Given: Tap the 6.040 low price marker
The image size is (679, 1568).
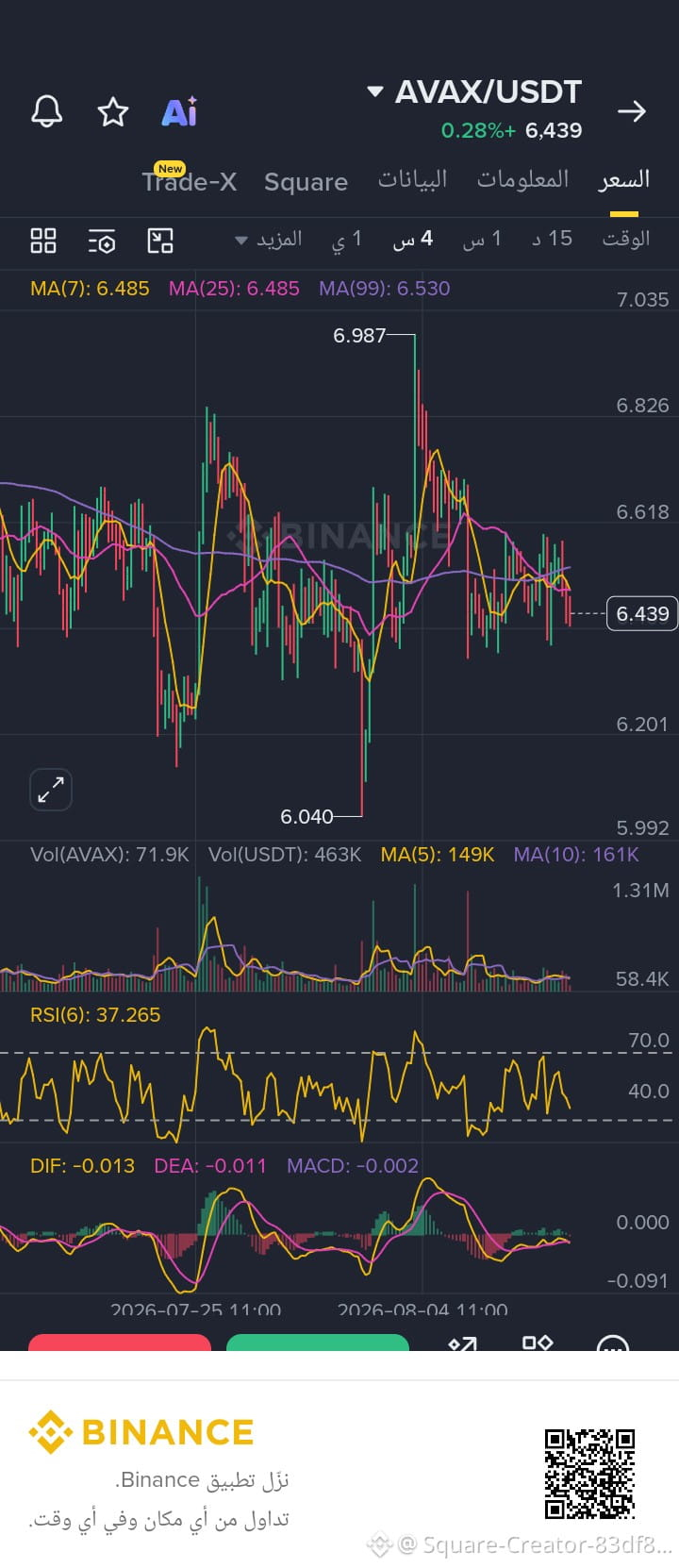Looking at the screenshot, I should [306, 816].
